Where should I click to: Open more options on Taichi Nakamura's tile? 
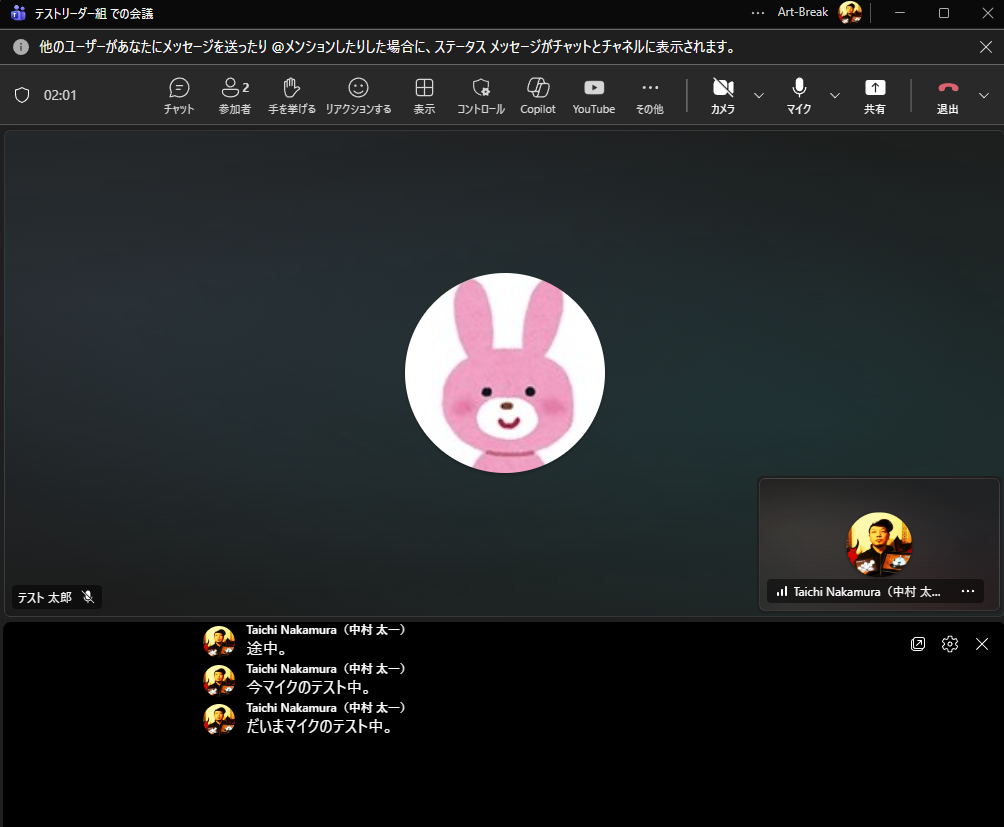(x=967, y=591)
